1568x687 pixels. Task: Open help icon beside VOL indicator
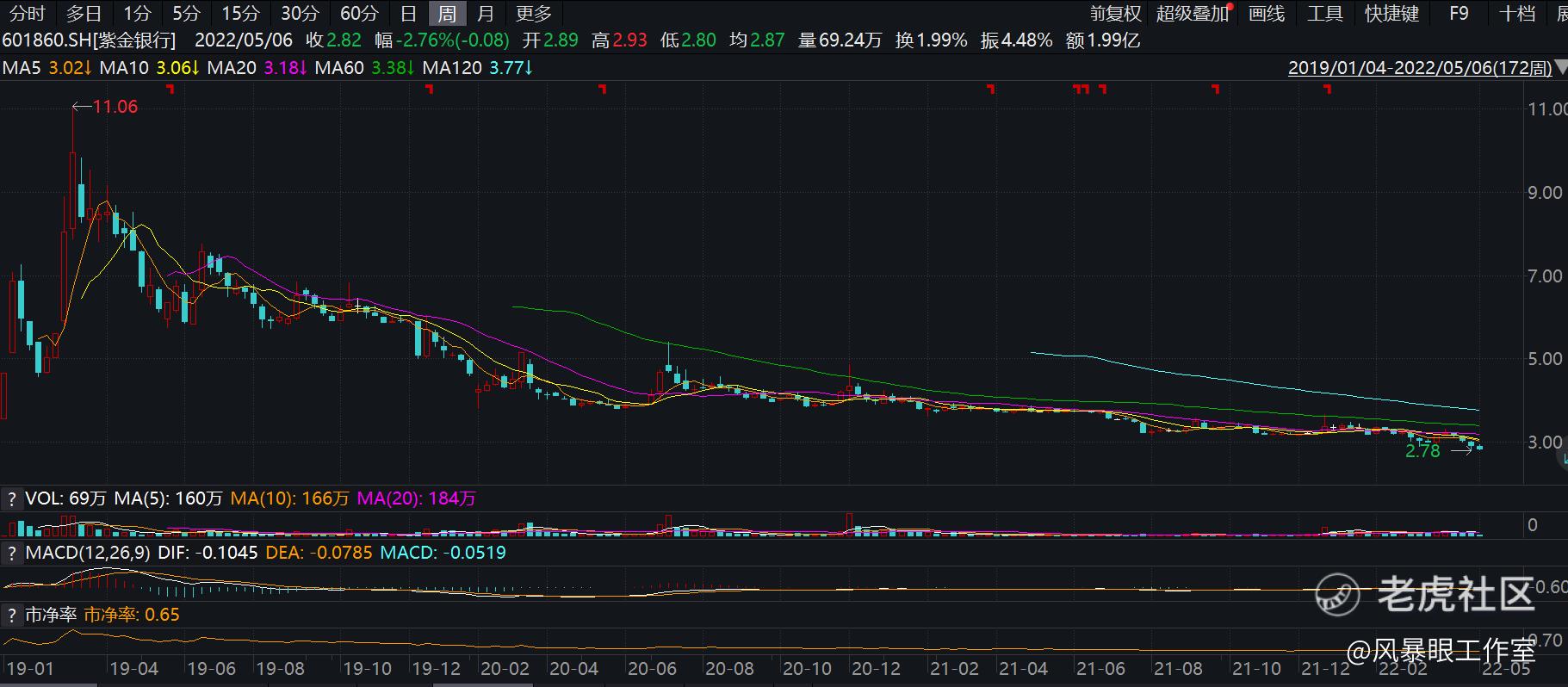click(12, 498)
